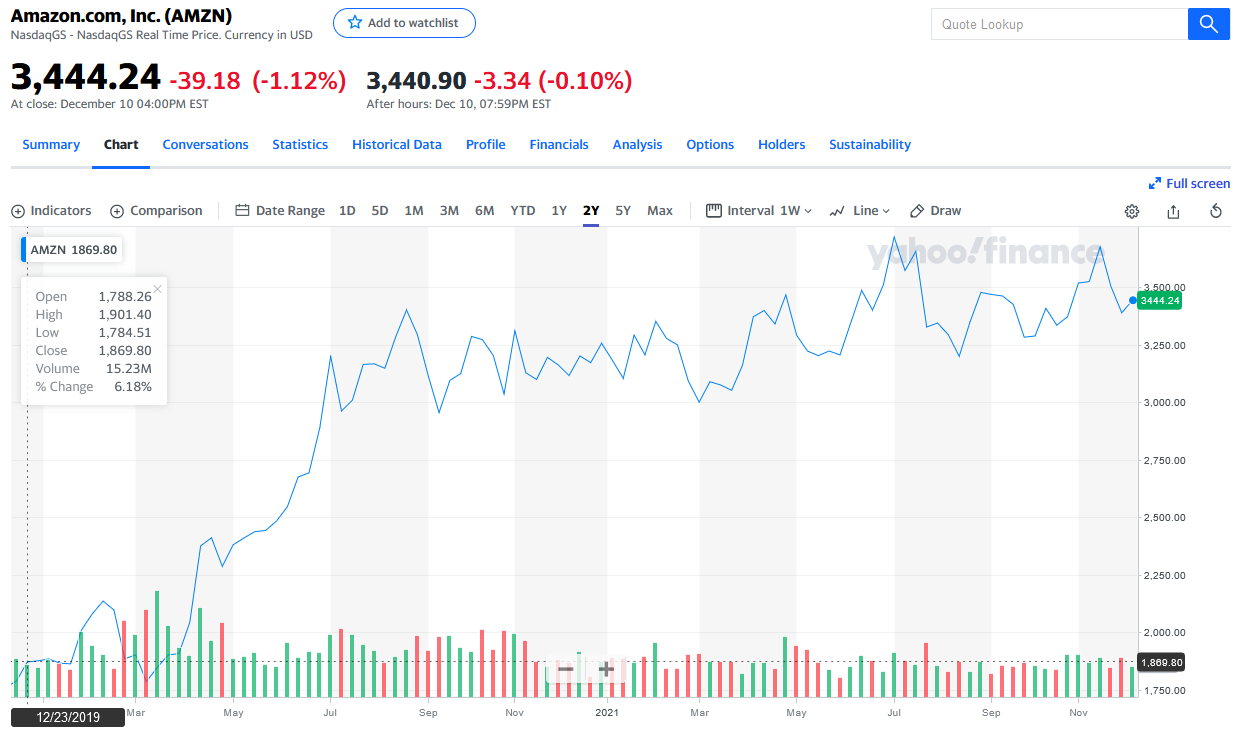Add AMZN to watchlist
The height and width of the screenshot is (735, 1247).
(x=404, y=23)
